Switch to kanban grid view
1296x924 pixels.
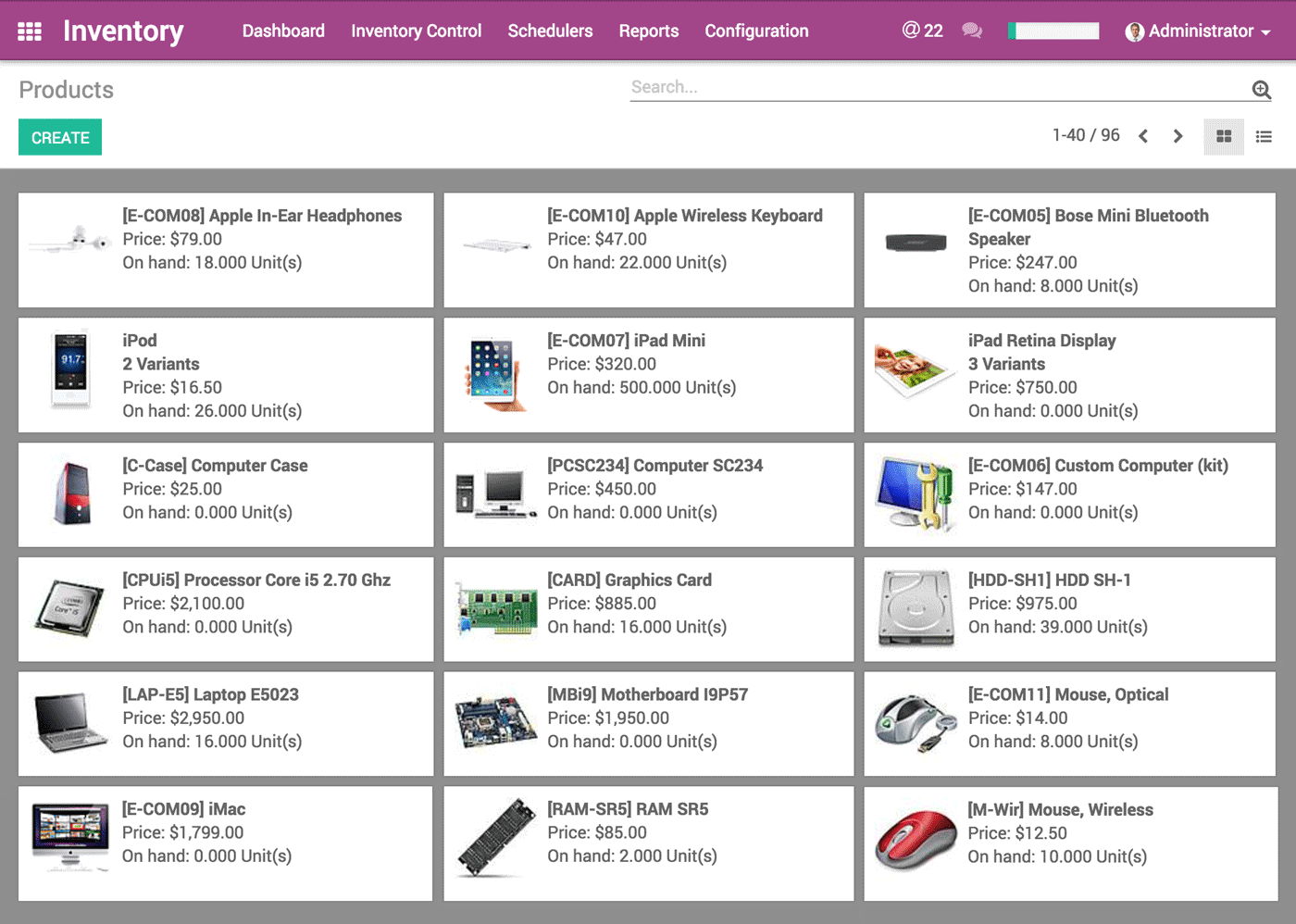point(1224,136)
